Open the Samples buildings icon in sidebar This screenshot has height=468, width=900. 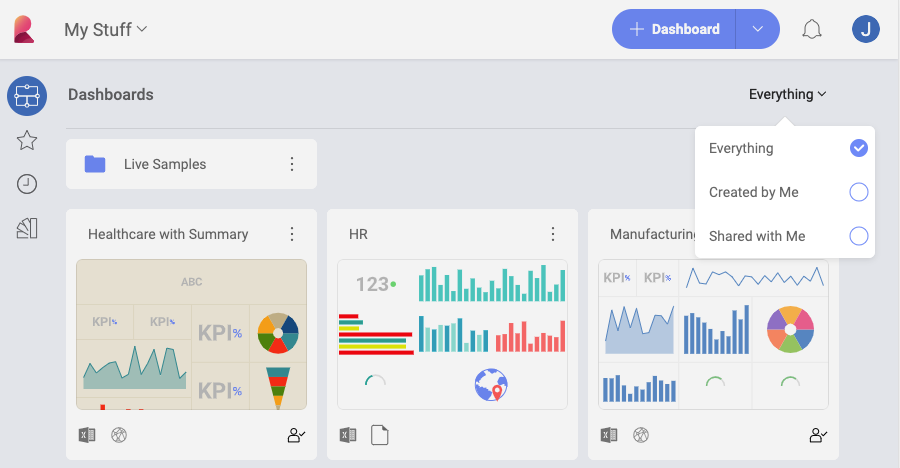(27, 228)
